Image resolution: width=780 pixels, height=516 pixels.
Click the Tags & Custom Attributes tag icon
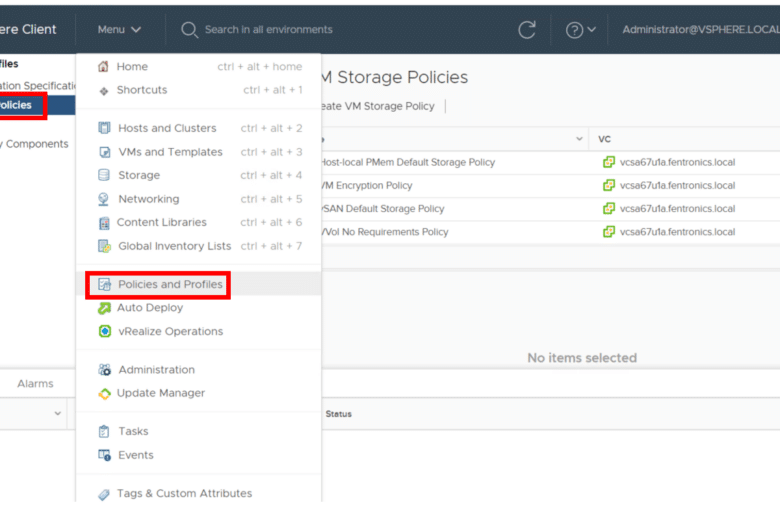coord(104,495)
